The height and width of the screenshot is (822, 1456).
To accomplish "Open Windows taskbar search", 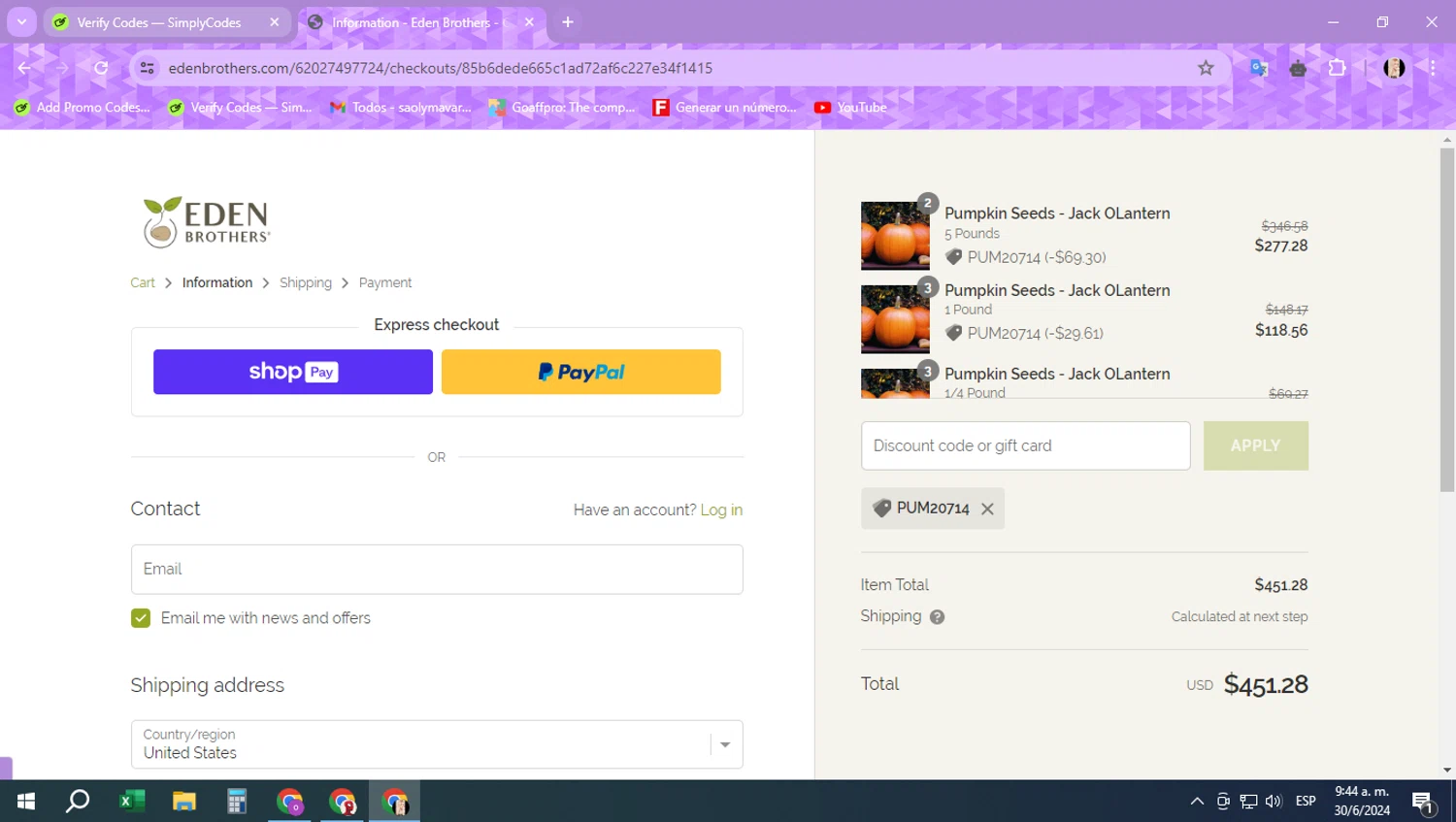I will pyautogui.click(x=78, y=801).
